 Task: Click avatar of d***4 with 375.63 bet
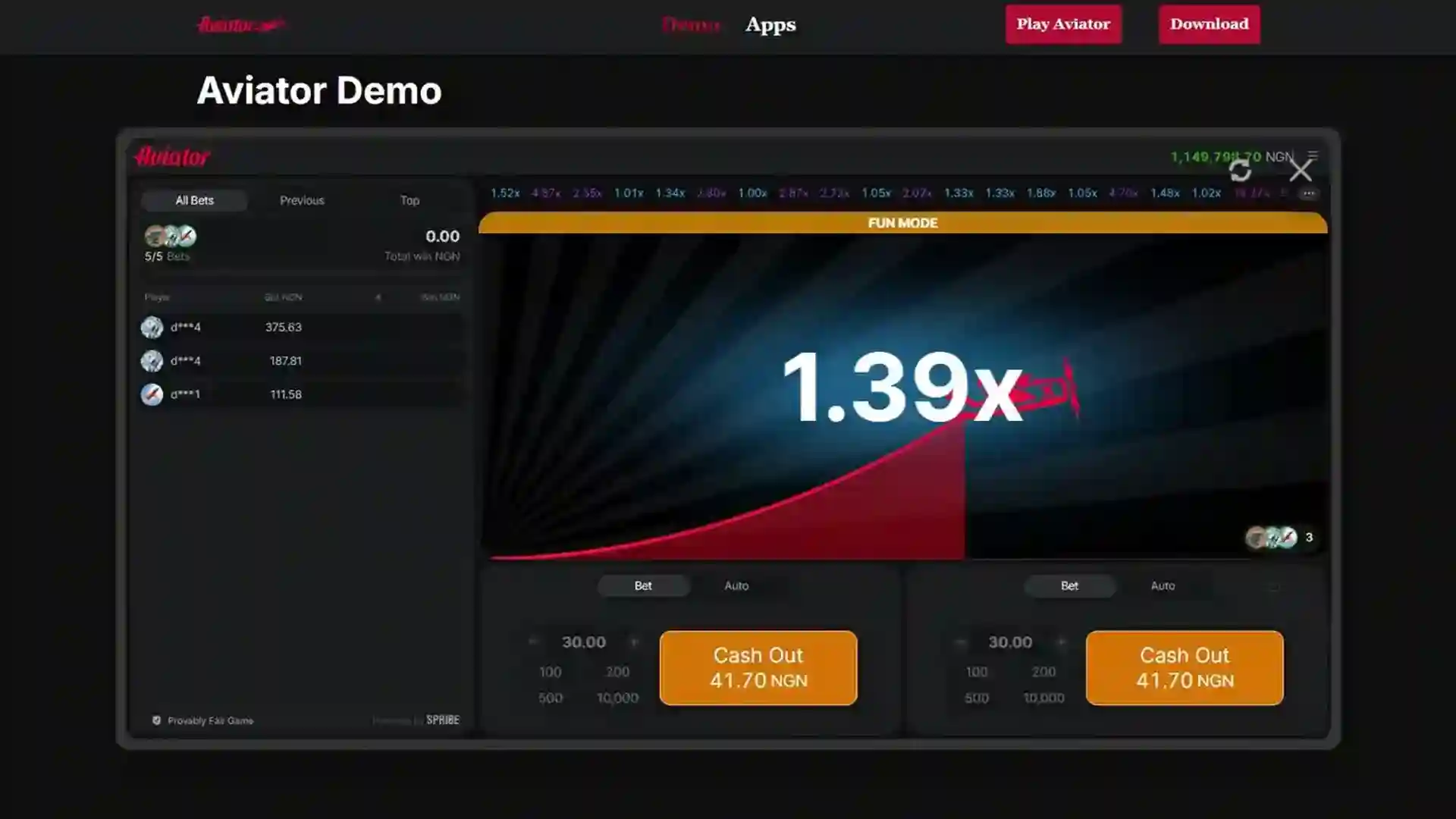click(152, 327)
